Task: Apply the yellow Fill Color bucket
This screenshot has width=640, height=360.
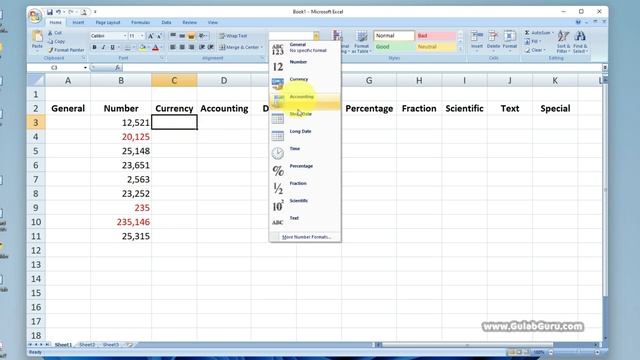Action: pyautogui.click(x=142, y=48)
